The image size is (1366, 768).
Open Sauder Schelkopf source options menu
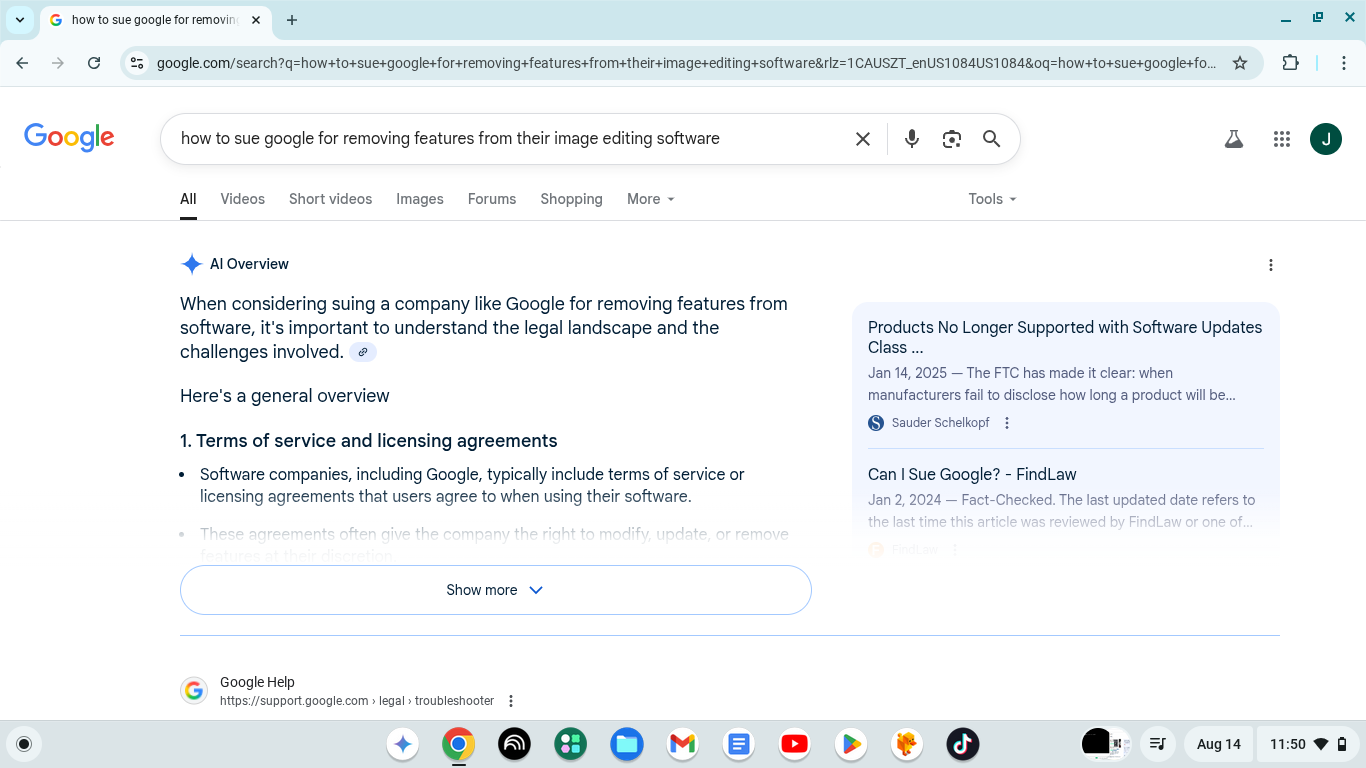[x=1007, y=423]
